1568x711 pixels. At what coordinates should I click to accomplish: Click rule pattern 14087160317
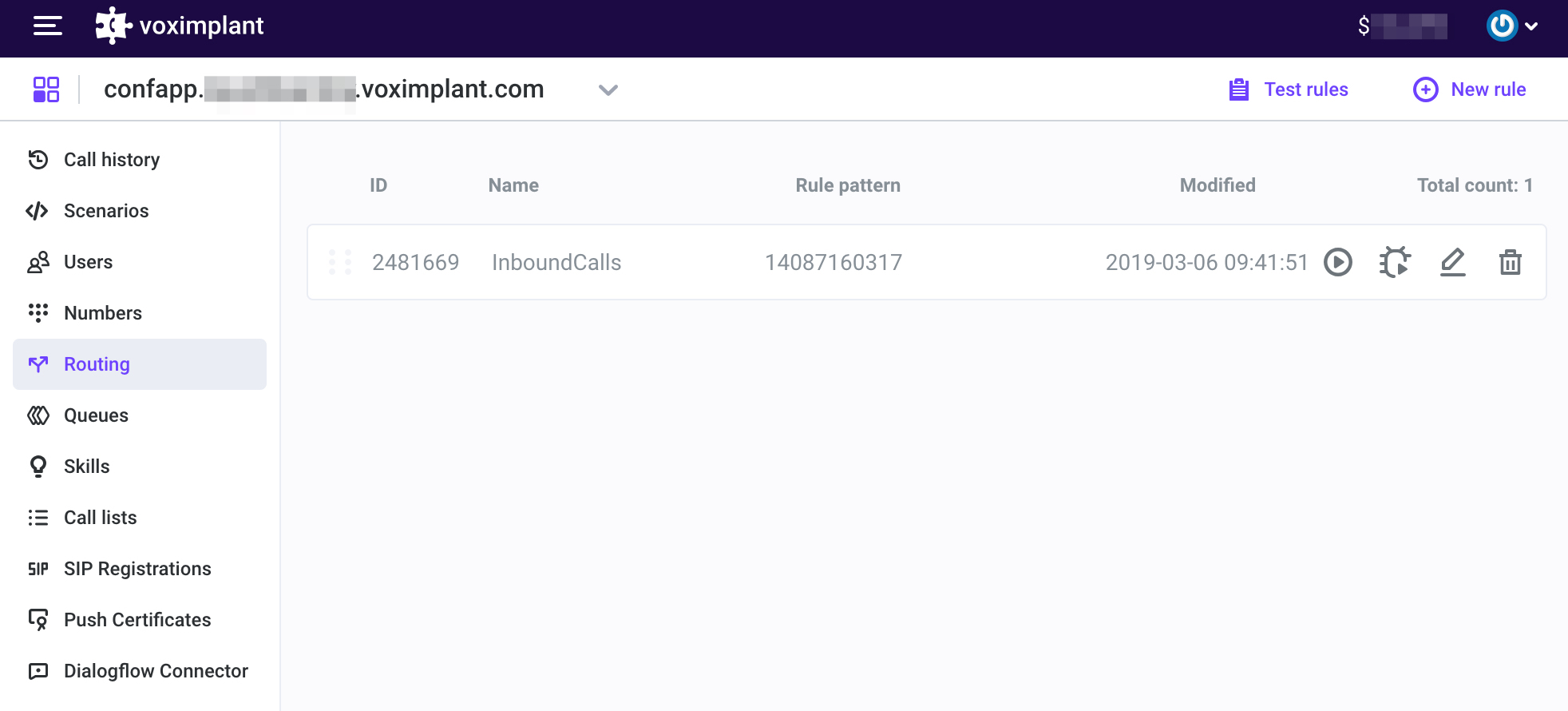pyautogui.click(x=833, y=262)
